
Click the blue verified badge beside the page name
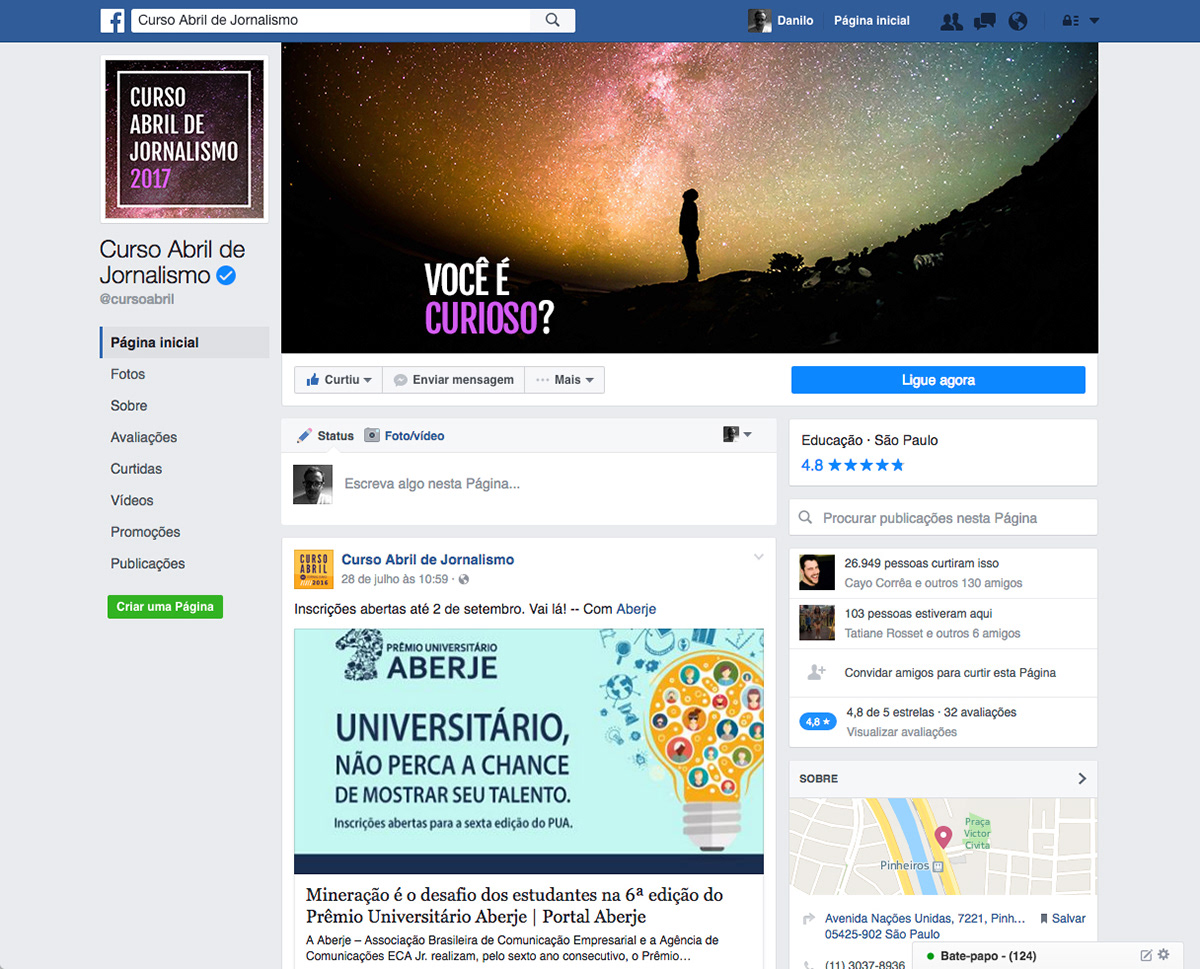[x=227, y=276]
